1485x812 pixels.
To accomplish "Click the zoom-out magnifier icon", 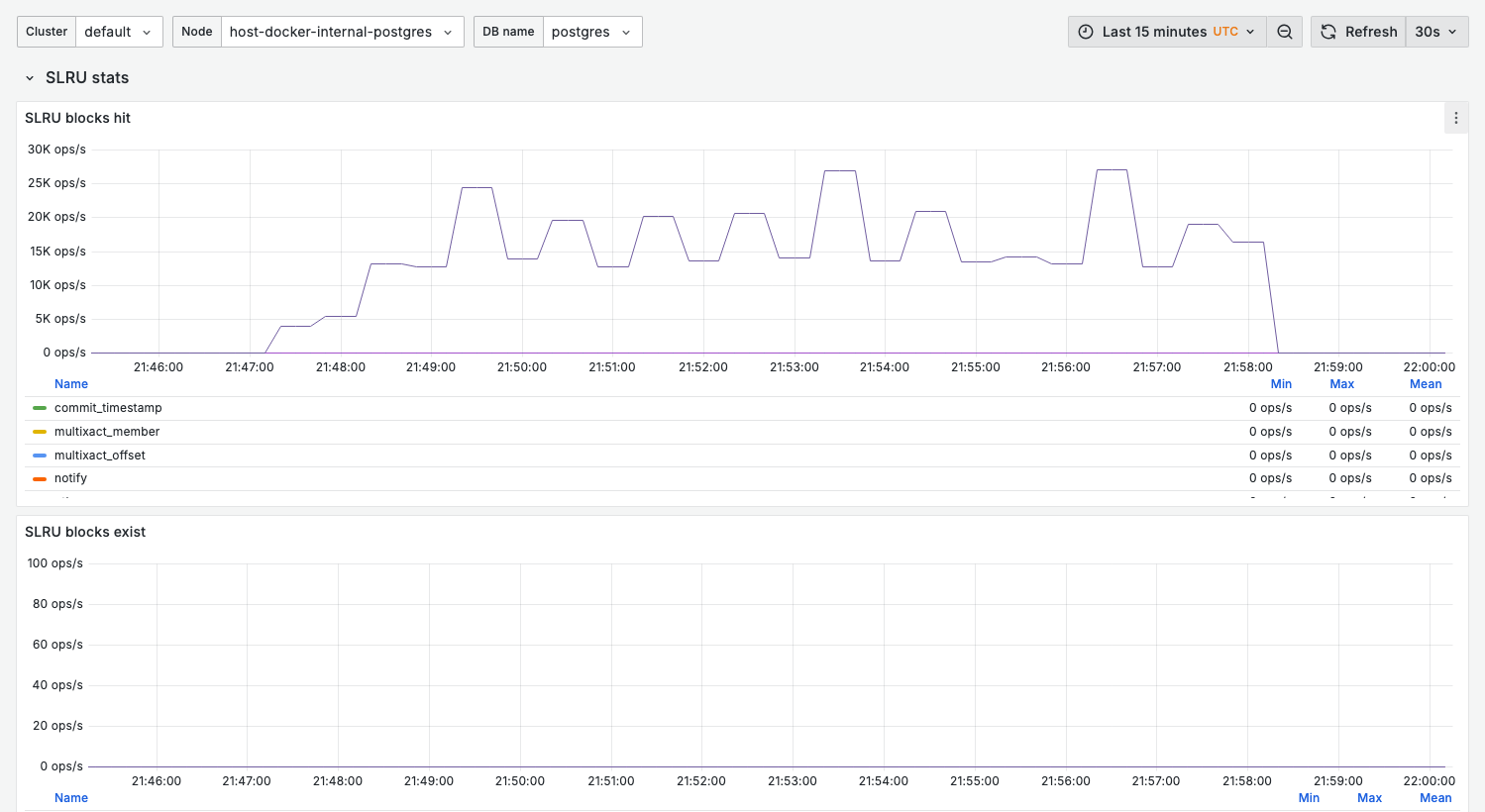I will pos(1284,31).
